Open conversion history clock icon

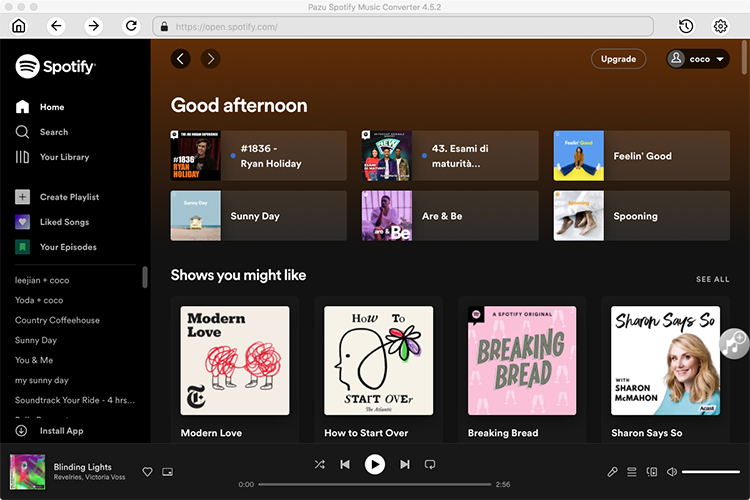point(686,26)
